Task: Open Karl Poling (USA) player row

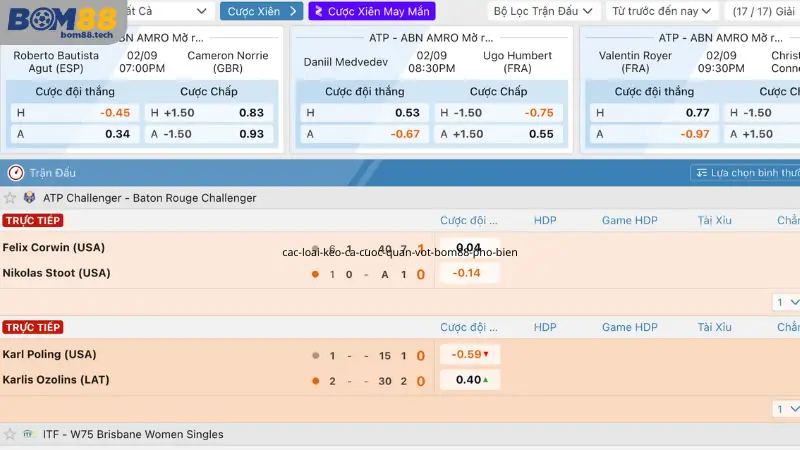Action: click(x=49, y=354)
